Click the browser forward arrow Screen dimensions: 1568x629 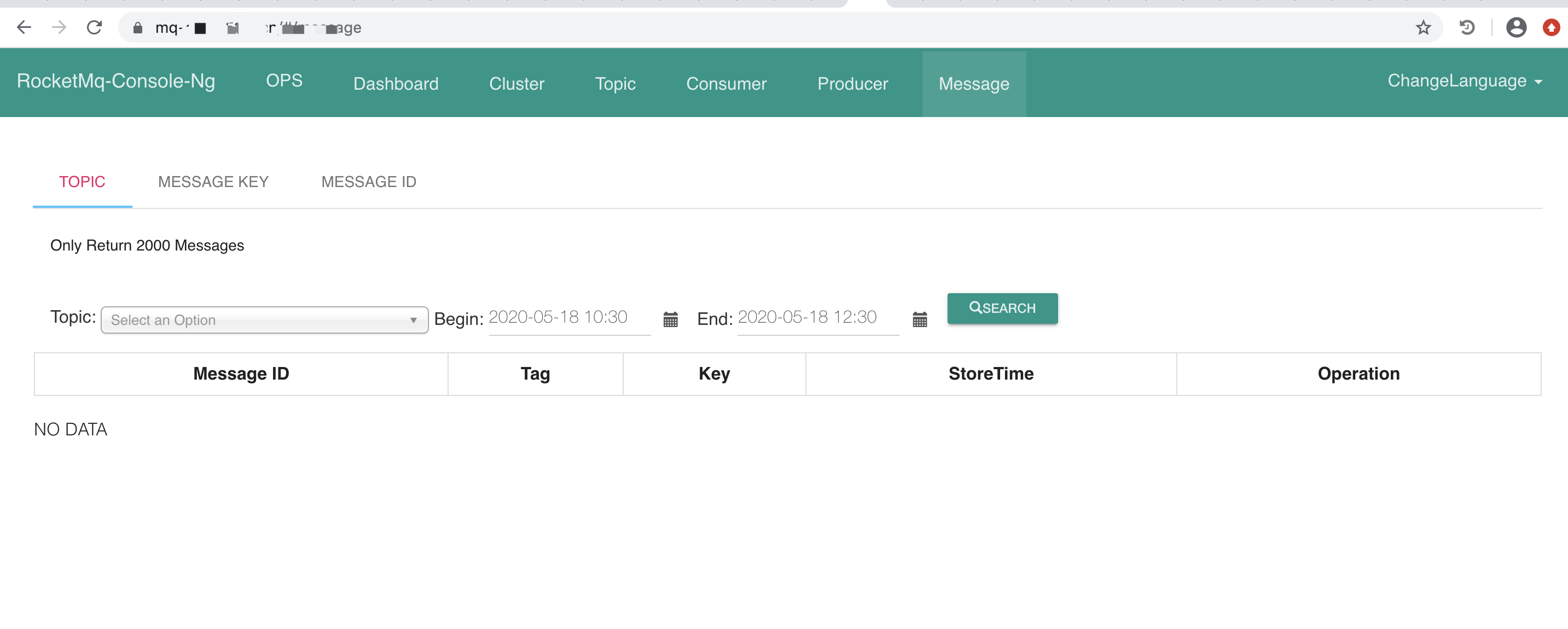59,27
